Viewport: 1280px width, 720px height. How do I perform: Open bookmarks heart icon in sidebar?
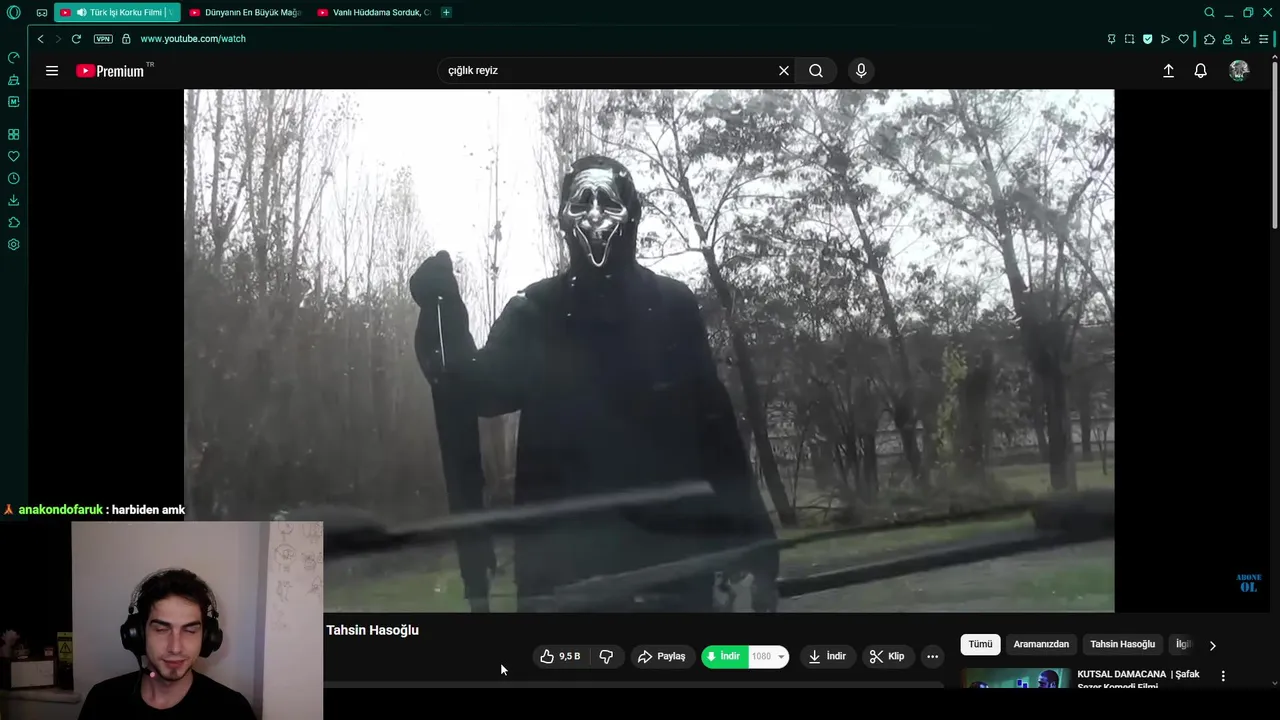[x=13, y=156]
